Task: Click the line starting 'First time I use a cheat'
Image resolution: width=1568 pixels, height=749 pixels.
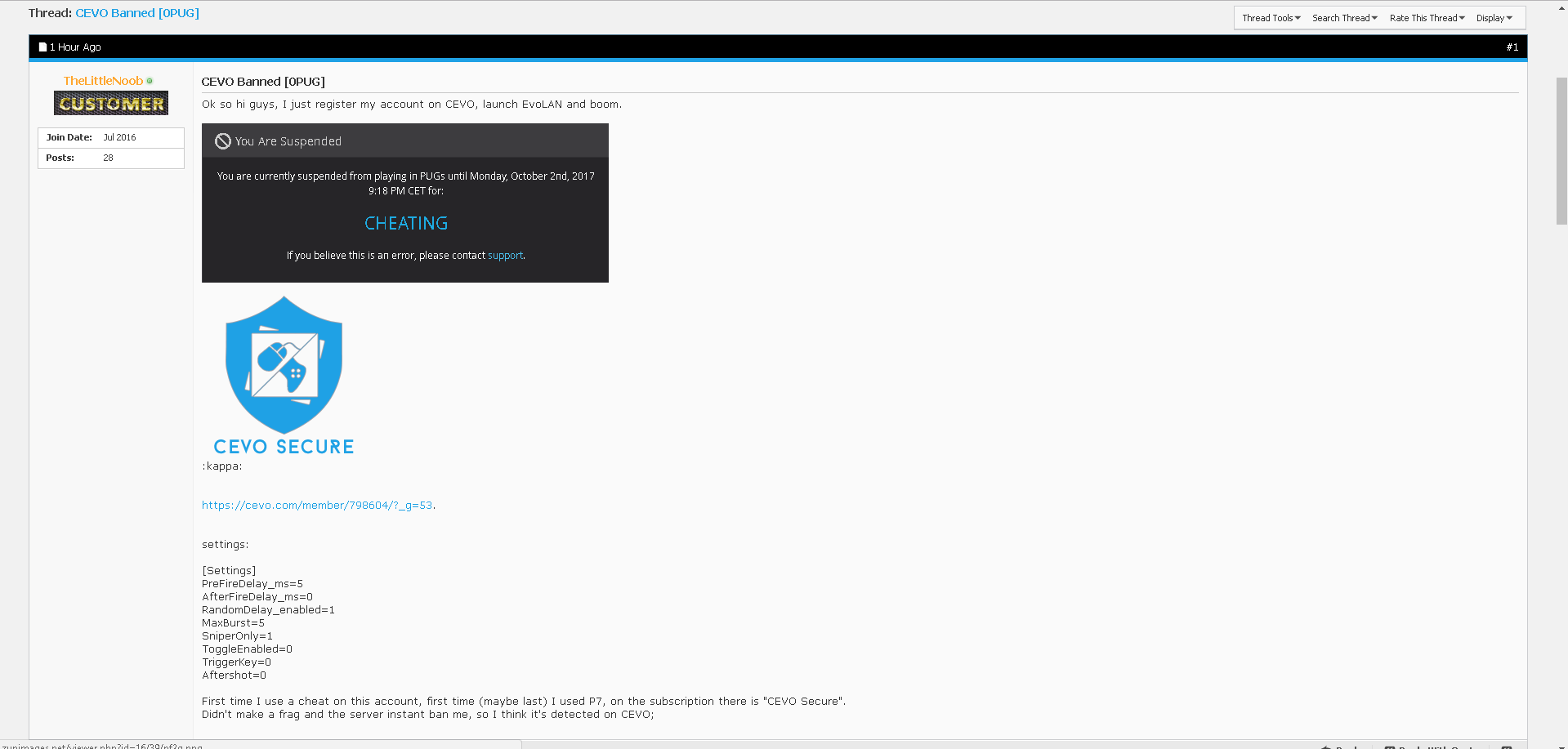Action: pyautogui.click(x=524, y=702)
